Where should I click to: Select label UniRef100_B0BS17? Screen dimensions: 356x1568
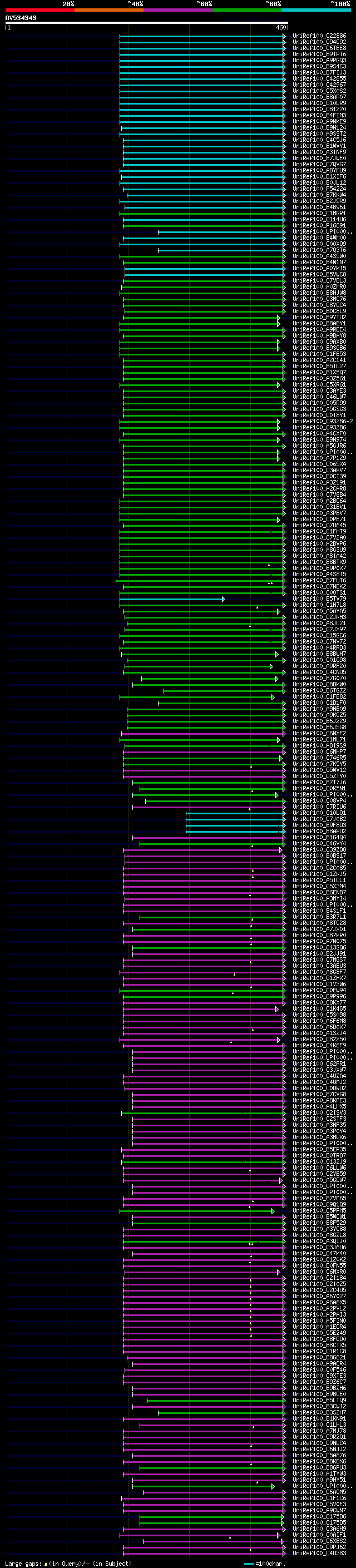click(x=319, y=856)
